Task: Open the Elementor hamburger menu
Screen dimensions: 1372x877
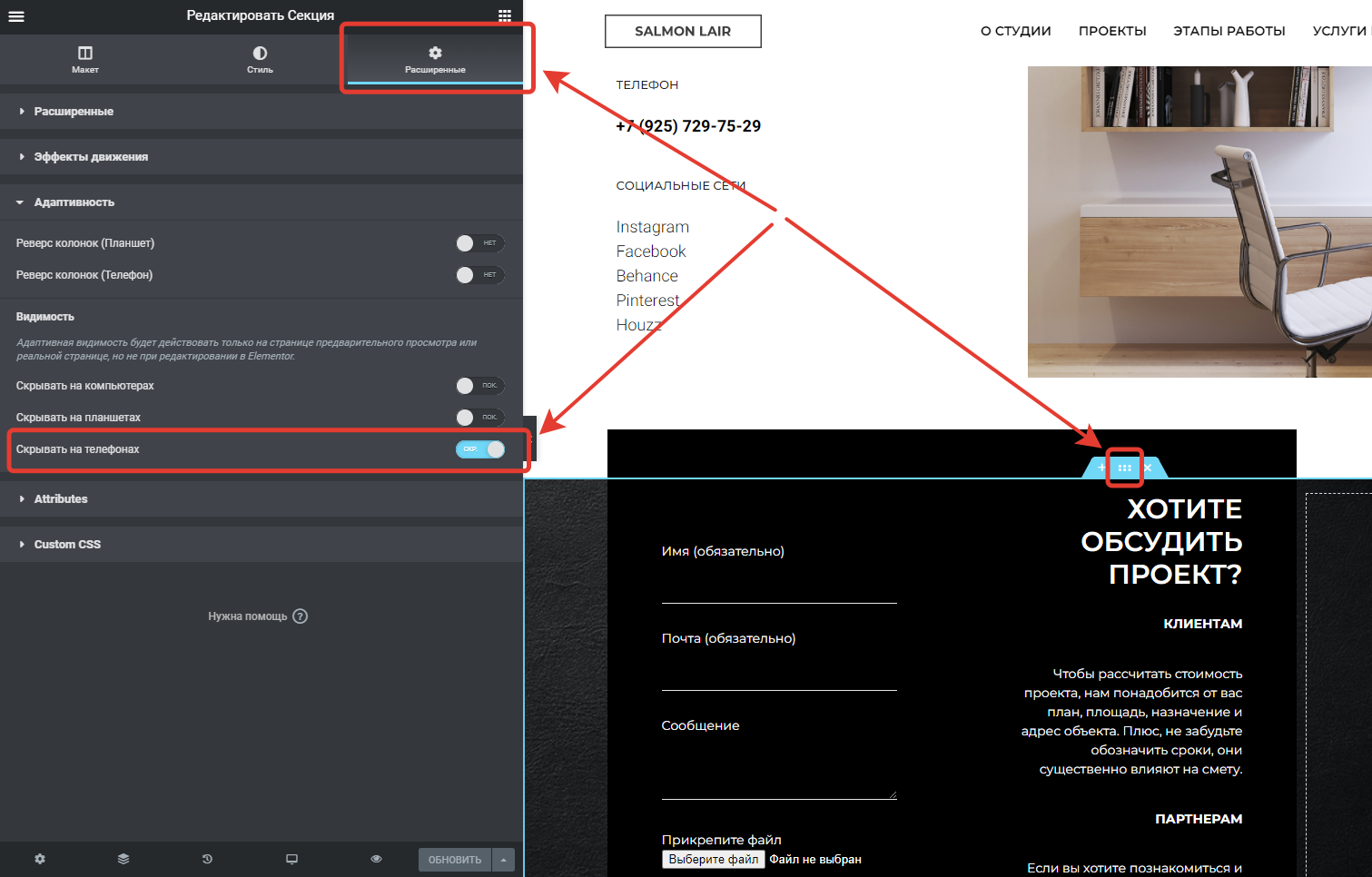Action: pos(16,15)
